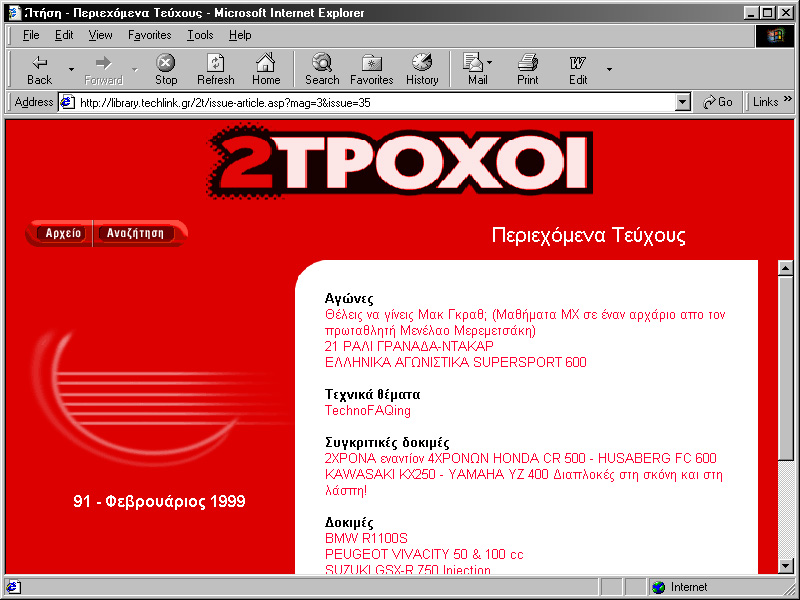Open the Search toolbar icon
Screen dimensions: 800x600
point(322,62)
